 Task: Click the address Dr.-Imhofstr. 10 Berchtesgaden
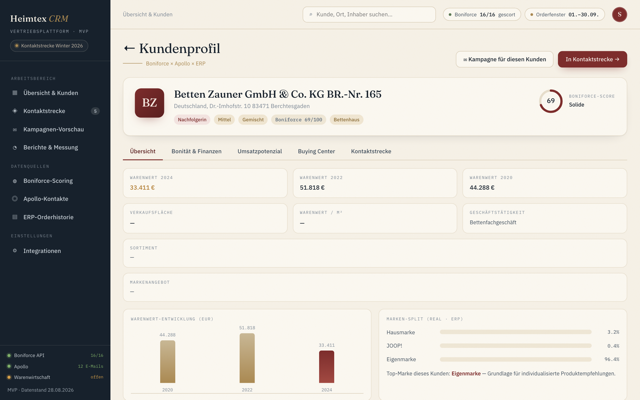(242, 106)
